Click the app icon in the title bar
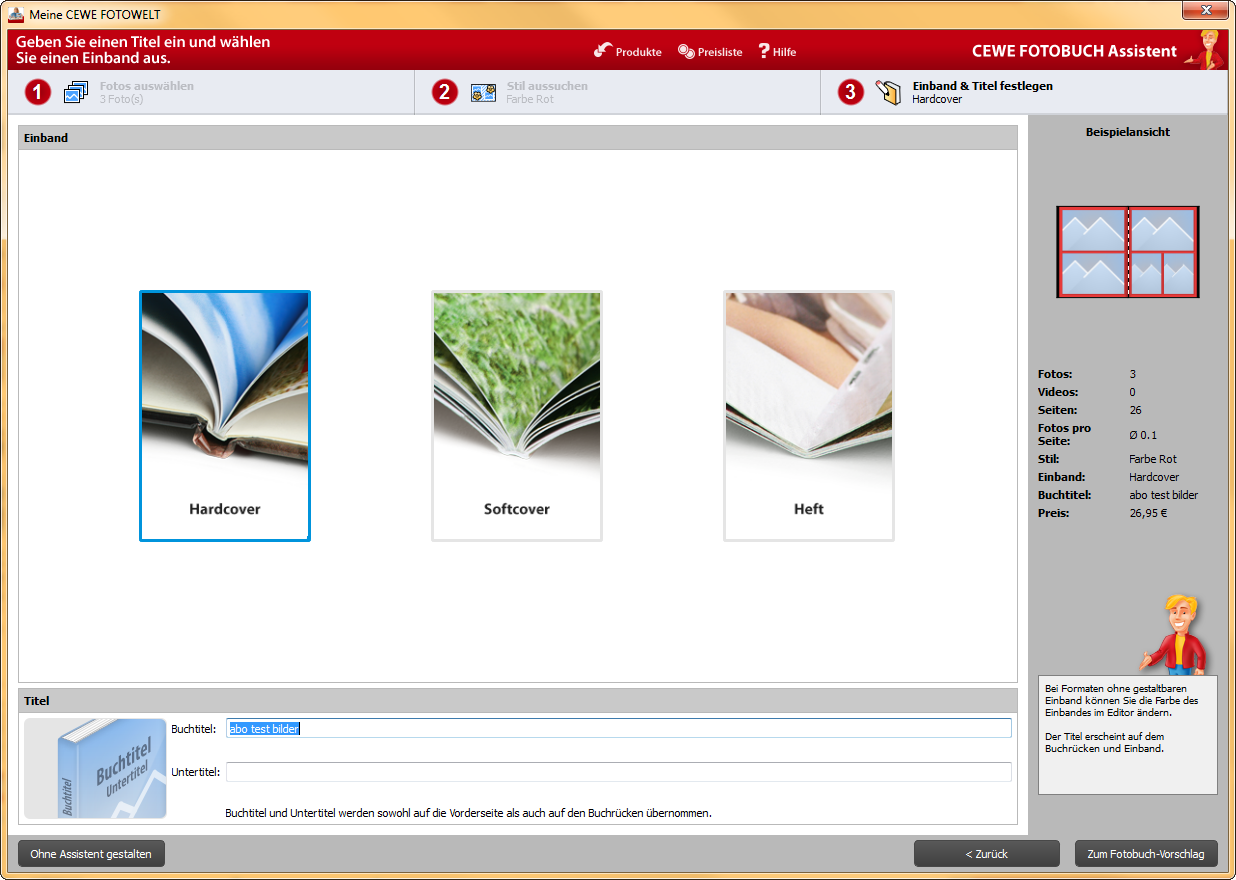This screenshot has width=1236, height=880. click(16, 15)
